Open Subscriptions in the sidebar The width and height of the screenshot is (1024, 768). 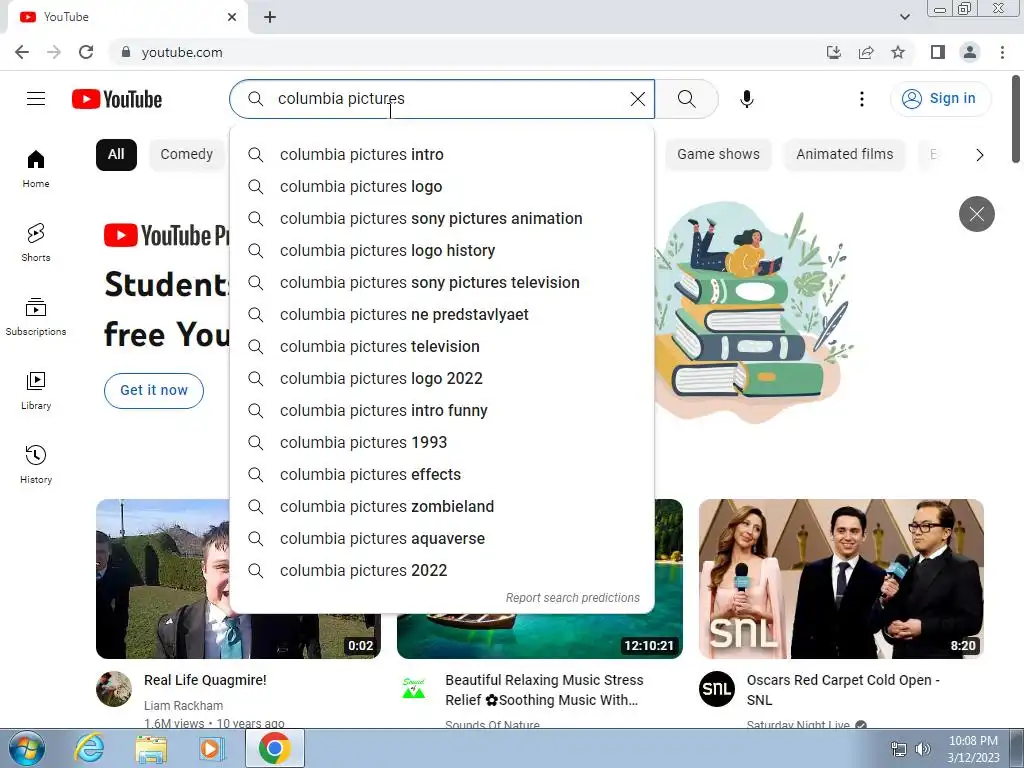(x=36, y=316)
